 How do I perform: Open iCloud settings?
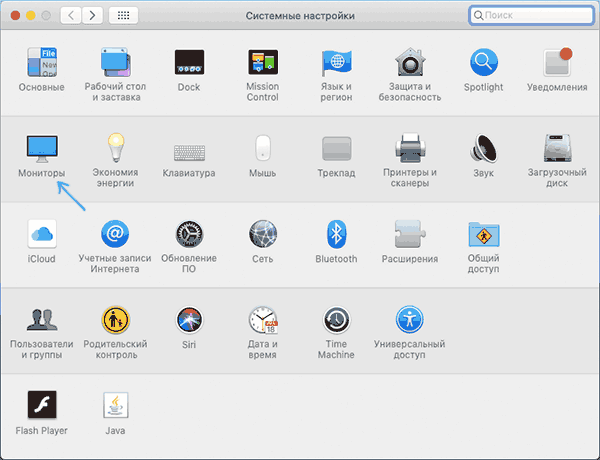click(x=41, y=235)
